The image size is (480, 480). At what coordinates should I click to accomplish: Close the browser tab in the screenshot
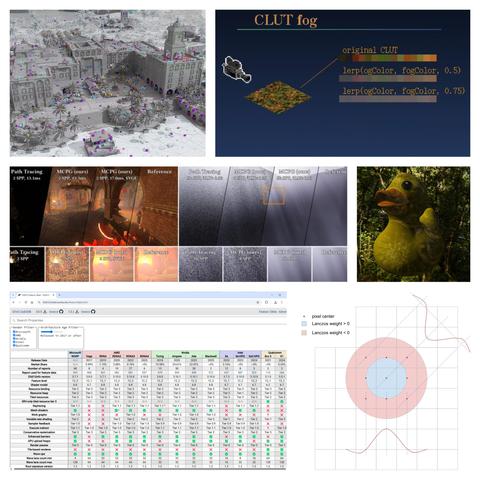(53, 295)
